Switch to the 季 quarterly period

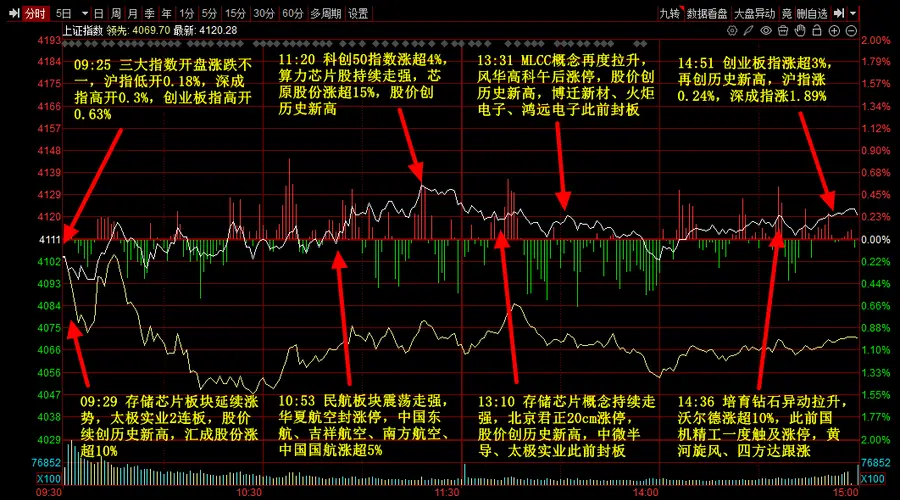click(150, 13)
